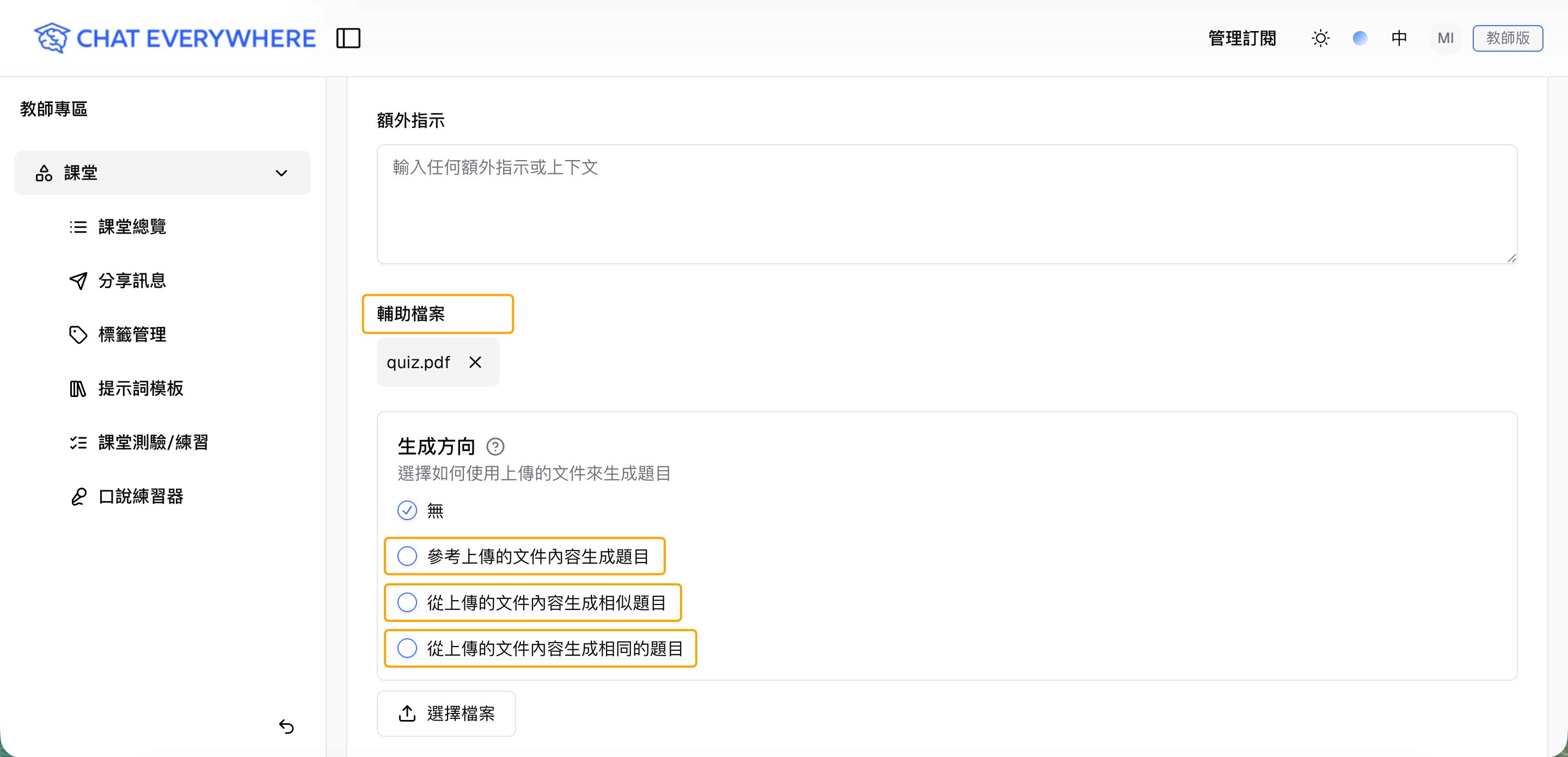
Task: Click the 教師版 badge button
Action: click(1507, 38)
